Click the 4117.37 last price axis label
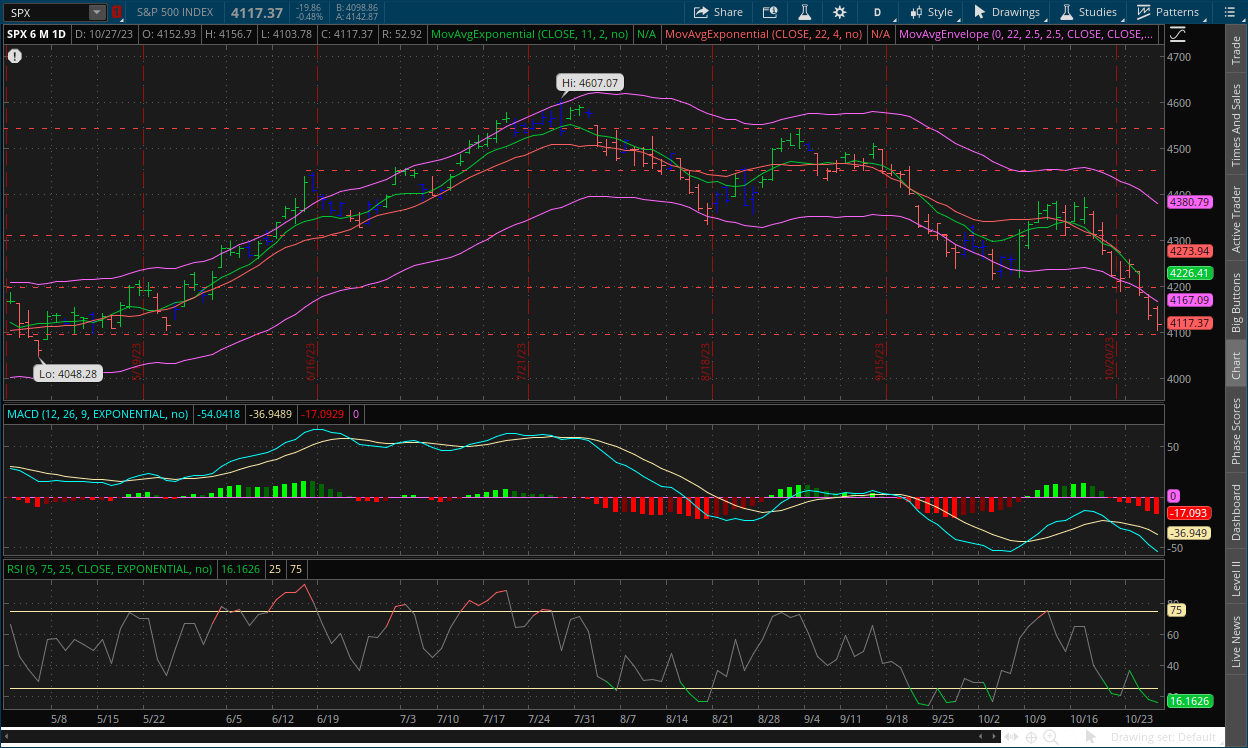Image resolution: width=1248 pixels, height=748 pixels. click(1189, 323)
